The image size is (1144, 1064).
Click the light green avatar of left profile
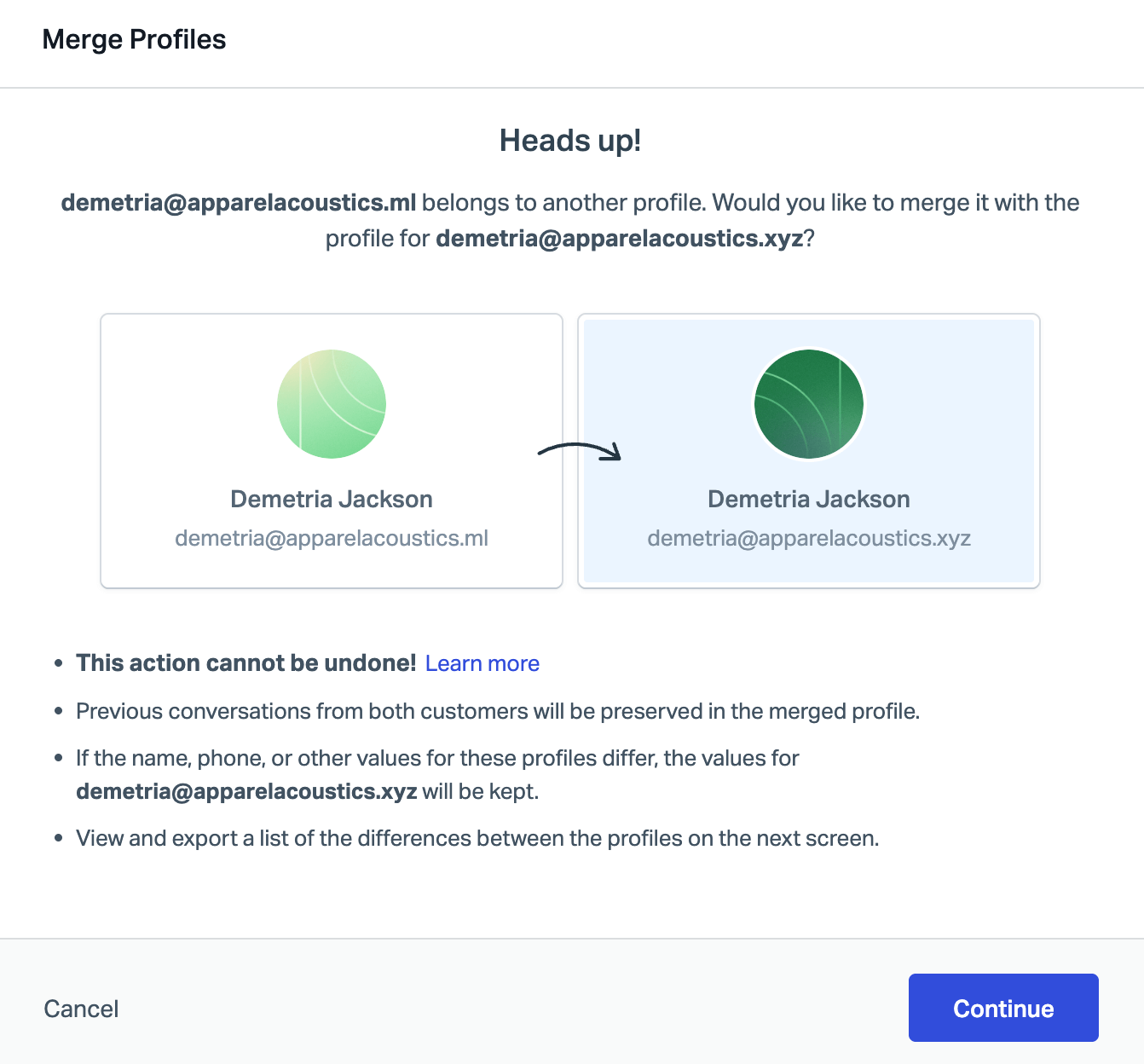pyautogui.click(x=332, y=404)
